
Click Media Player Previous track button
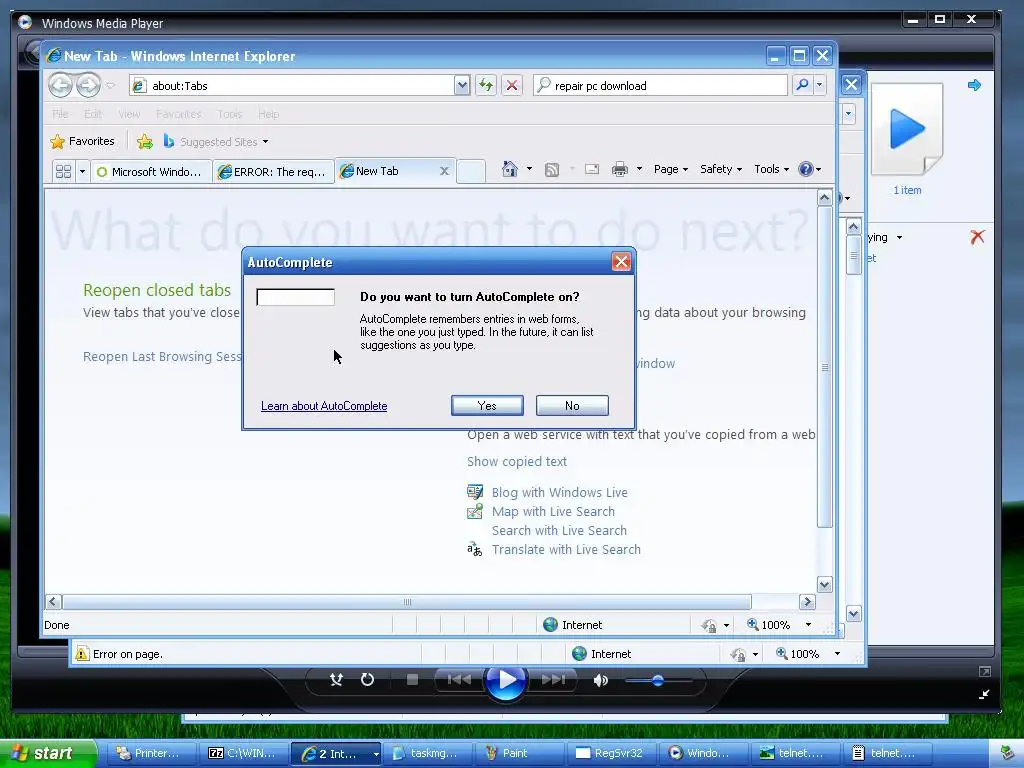tap(459, 680)
